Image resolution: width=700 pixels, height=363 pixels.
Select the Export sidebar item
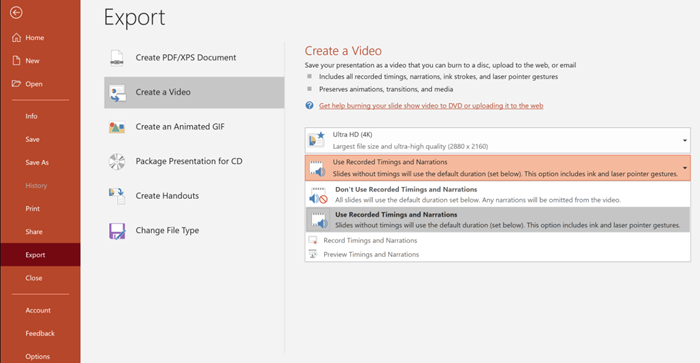[x=40, y=255]
